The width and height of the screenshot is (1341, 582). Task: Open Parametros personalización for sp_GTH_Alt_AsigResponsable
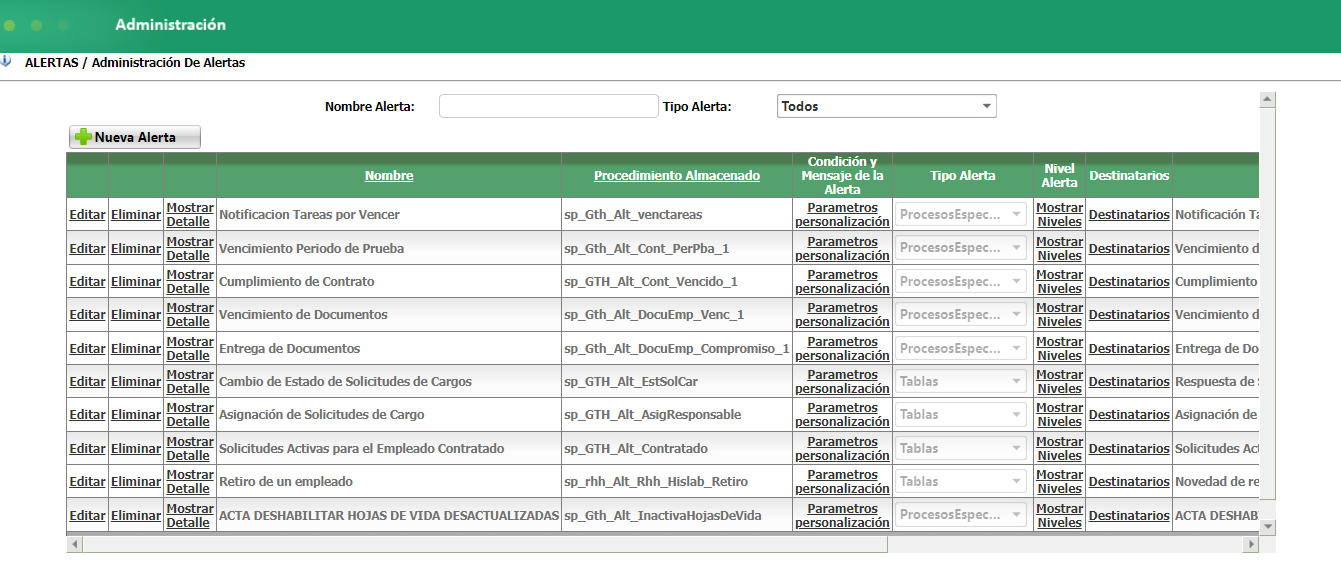tap(842, 415)
